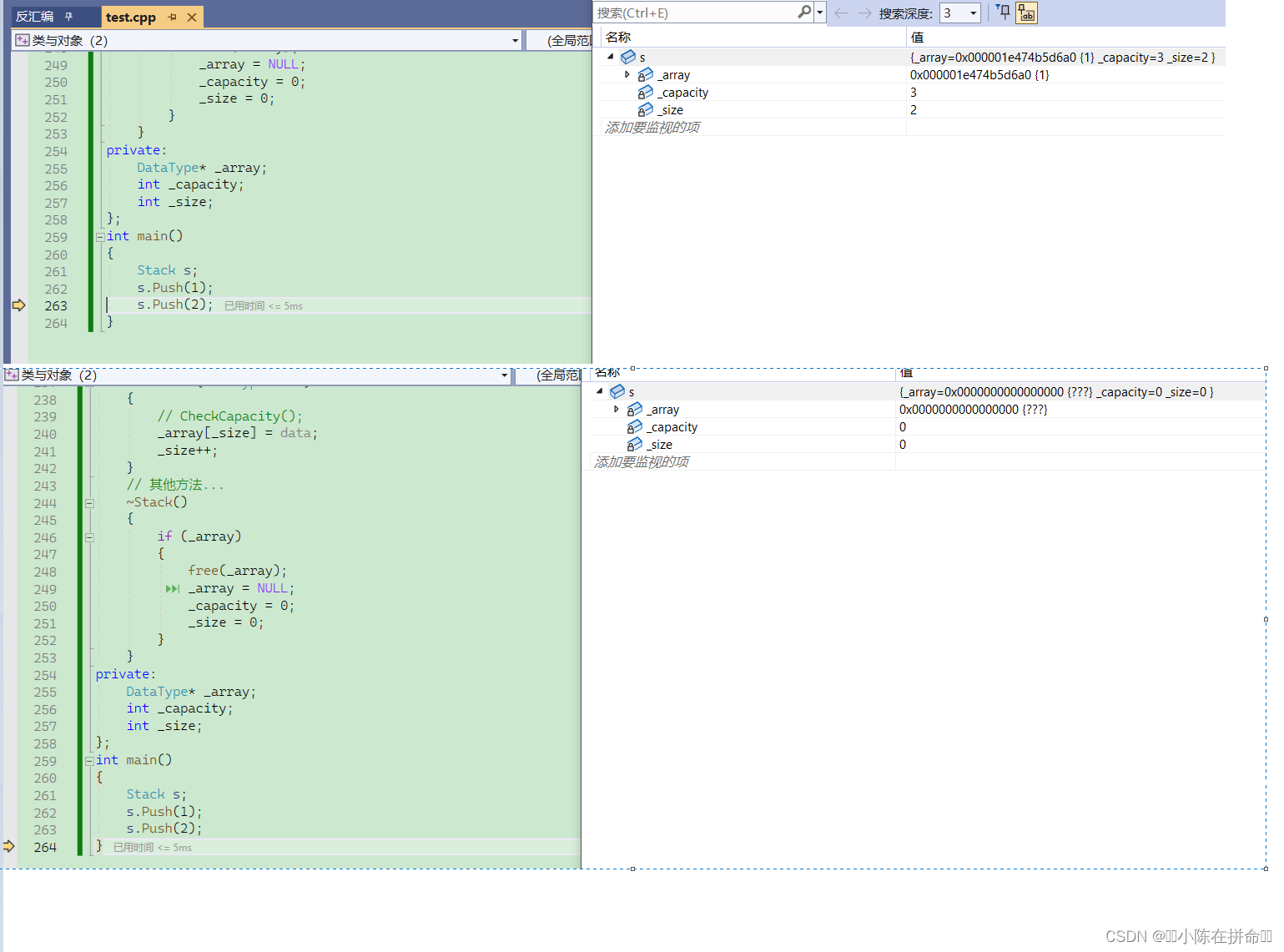Click upper watch _capacity value 3
Screen dimensions: 1284x952
914,92
